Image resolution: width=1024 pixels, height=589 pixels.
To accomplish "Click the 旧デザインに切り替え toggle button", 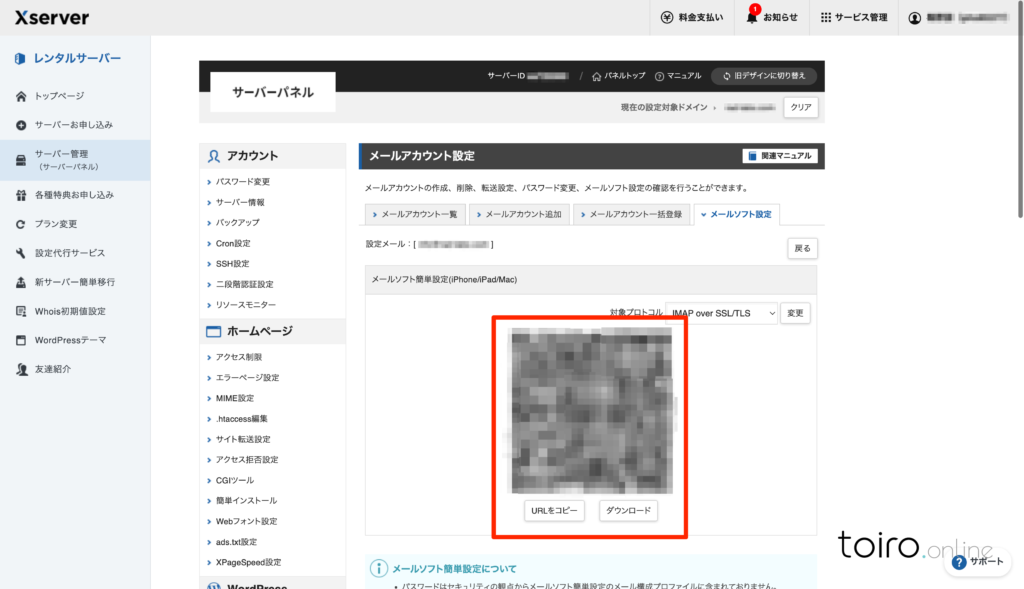I will 764,76.
